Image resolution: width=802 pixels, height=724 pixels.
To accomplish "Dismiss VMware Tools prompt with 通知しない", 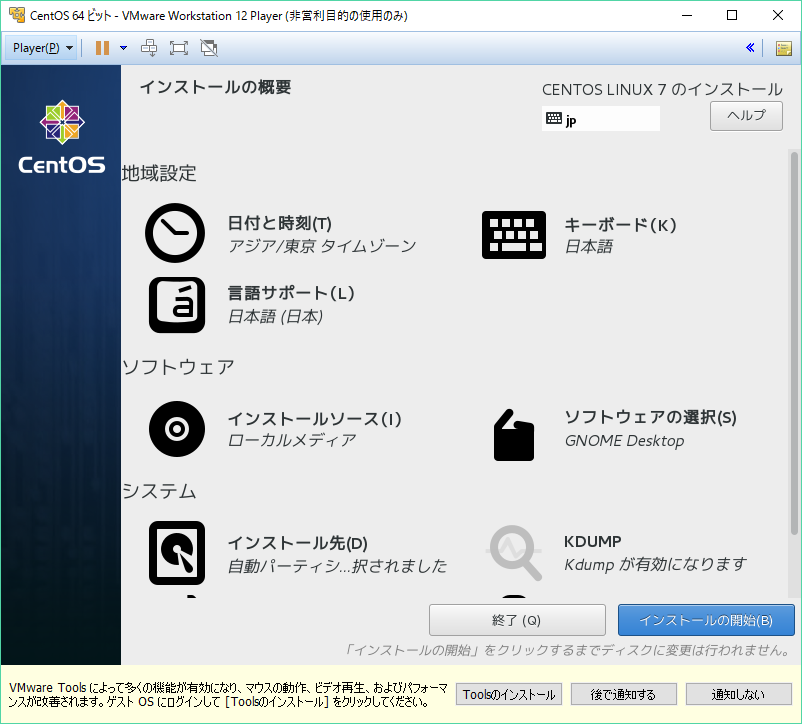I will (x=739, y=693).
